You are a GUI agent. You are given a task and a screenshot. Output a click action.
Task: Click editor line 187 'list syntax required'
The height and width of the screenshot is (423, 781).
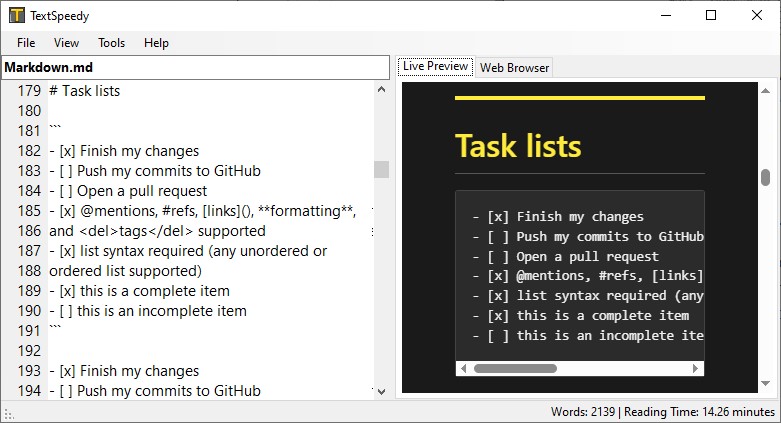tap(188, 251)
